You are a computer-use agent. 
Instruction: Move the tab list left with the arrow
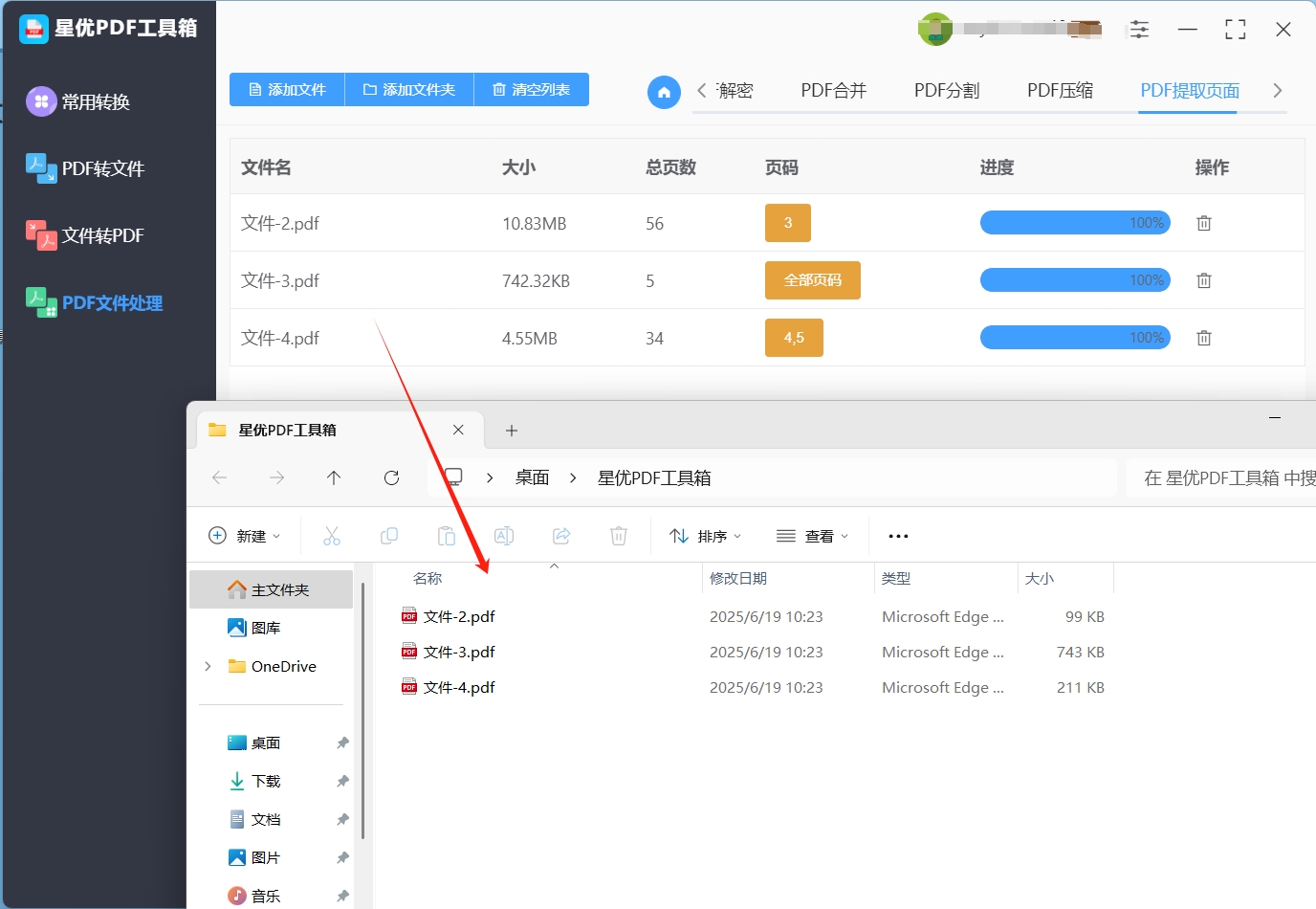point(702,90)
